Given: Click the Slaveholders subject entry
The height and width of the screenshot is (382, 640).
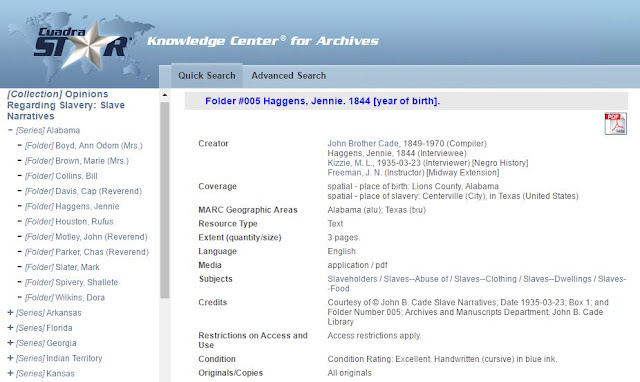Looking at the screenshot, I should point(352,279).
